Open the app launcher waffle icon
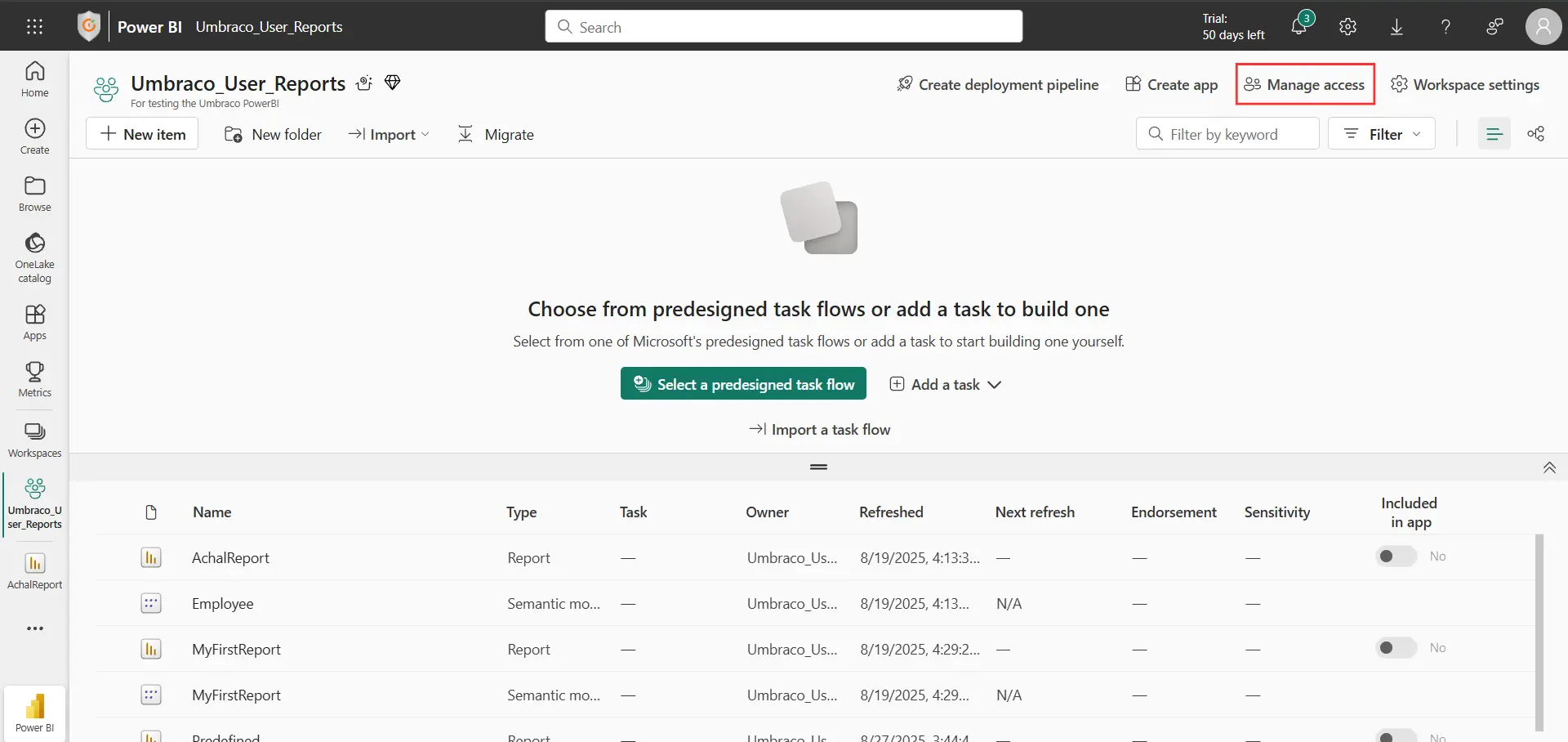 (x=34, y=26)
